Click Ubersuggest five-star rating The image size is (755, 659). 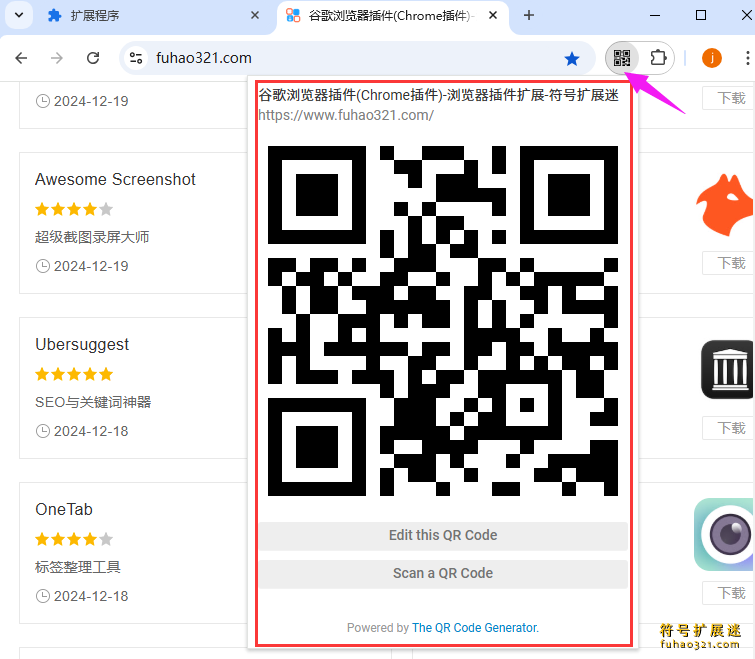74,375
